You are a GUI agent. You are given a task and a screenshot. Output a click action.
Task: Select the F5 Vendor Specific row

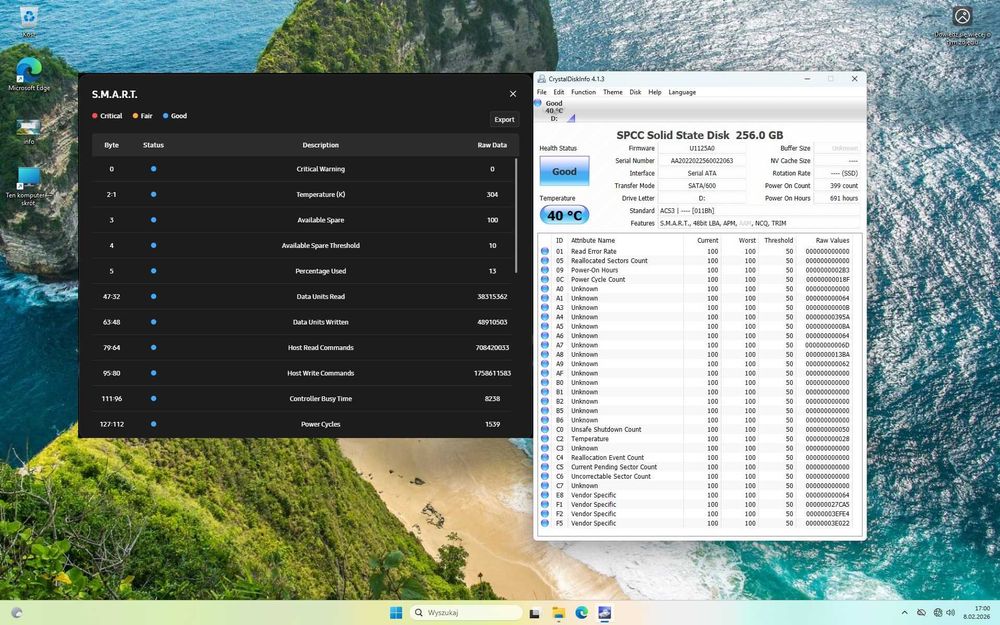[x=696, y=523]
